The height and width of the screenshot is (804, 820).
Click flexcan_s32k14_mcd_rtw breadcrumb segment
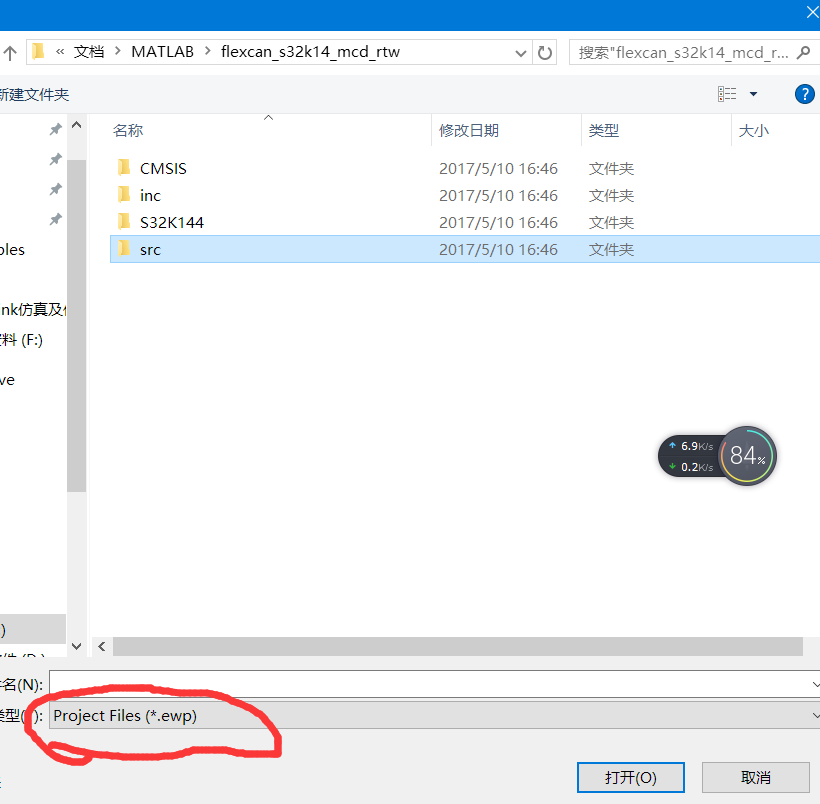pyautogui.click(x=310, y=52)
